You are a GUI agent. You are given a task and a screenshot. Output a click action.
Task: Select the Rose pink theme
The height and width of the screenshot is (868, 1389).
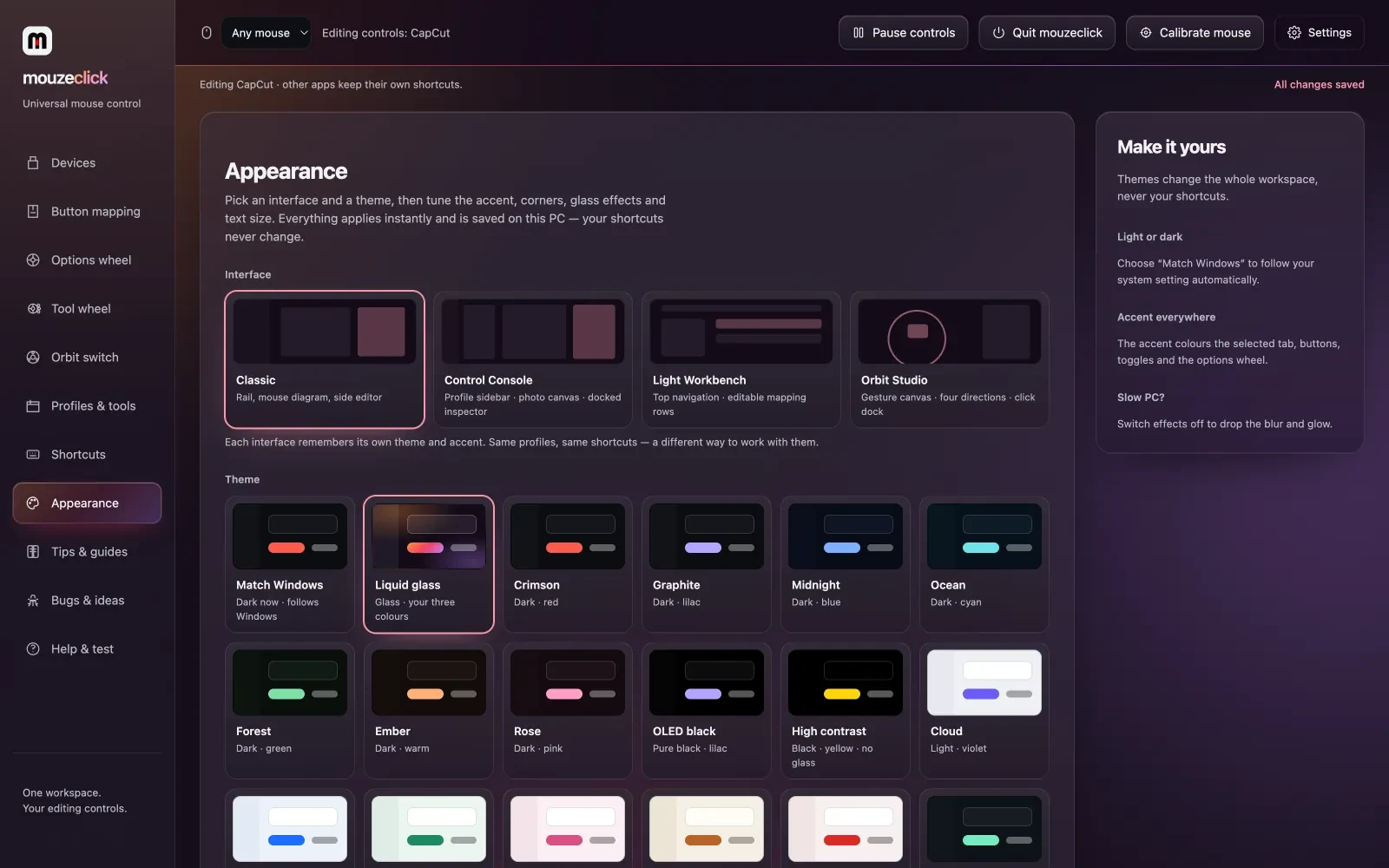pos(568,711)
